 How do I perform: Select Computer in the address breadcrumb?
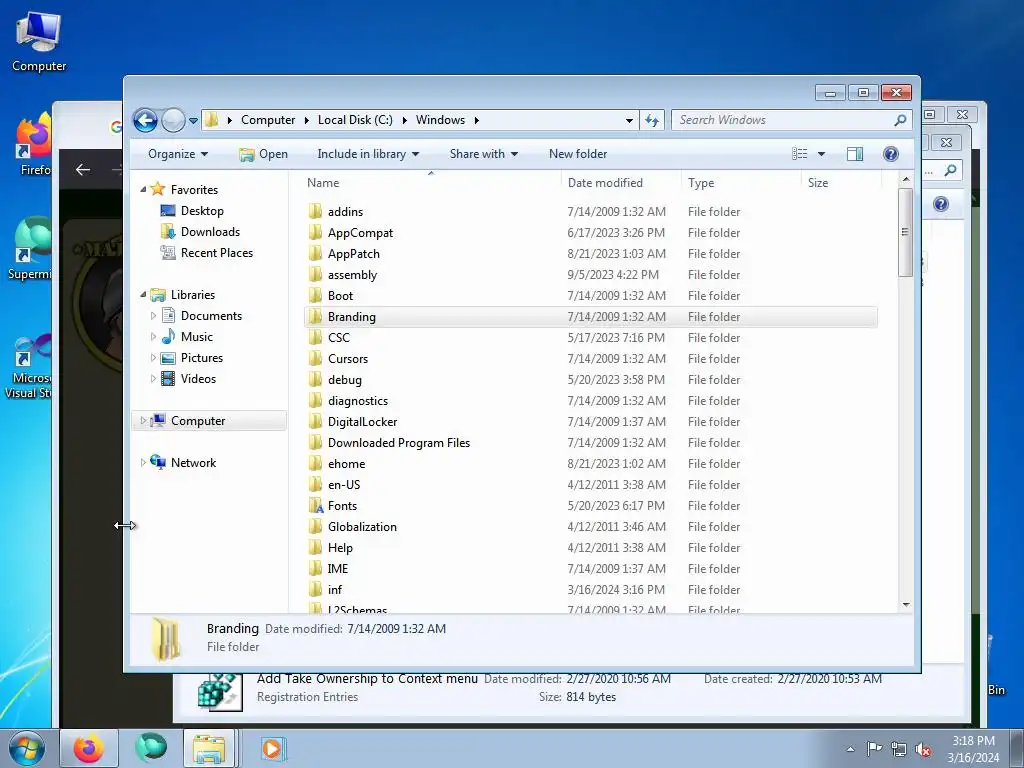[x=268, y=120]
